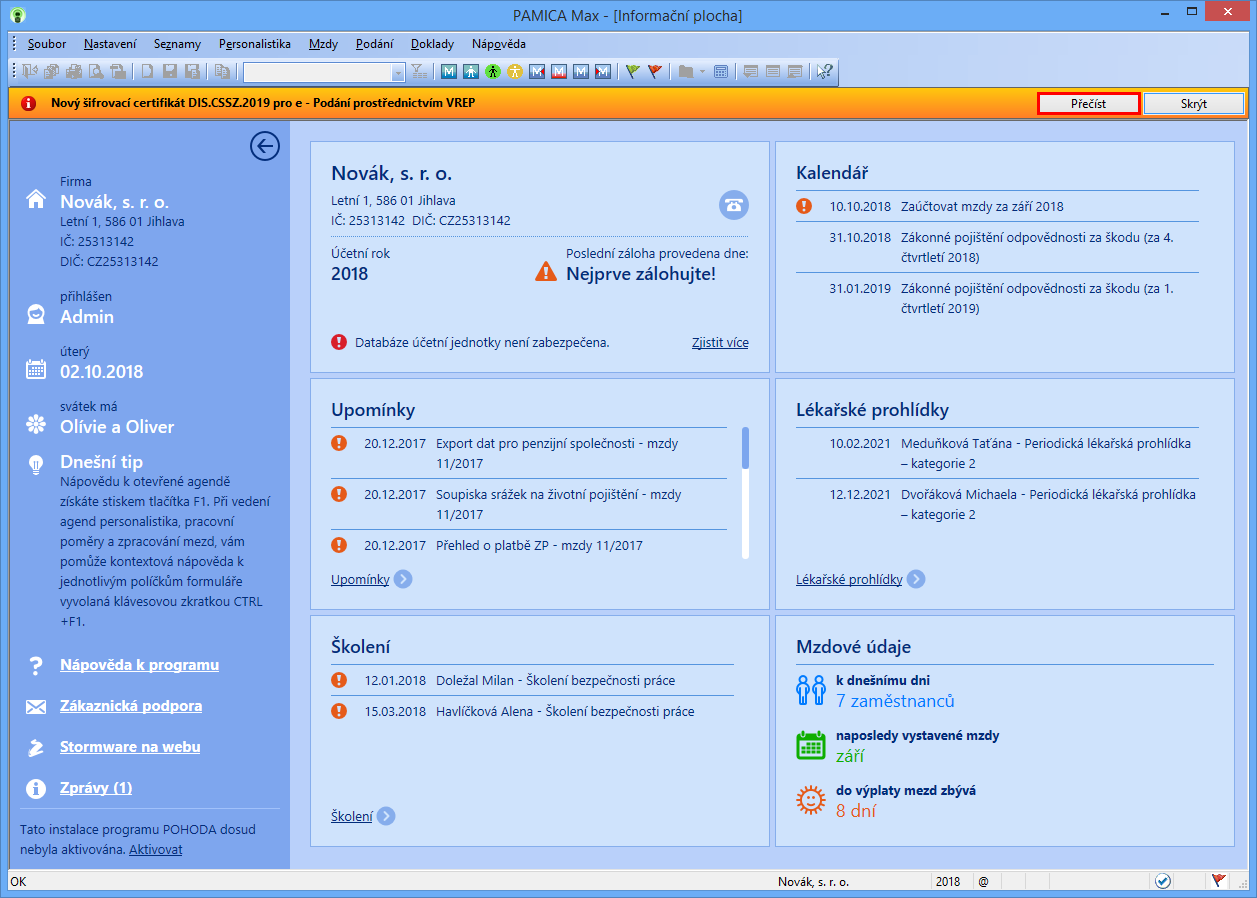Open the Soubor menu
This screenshot has height=898, width=1257.
[48, 44]
